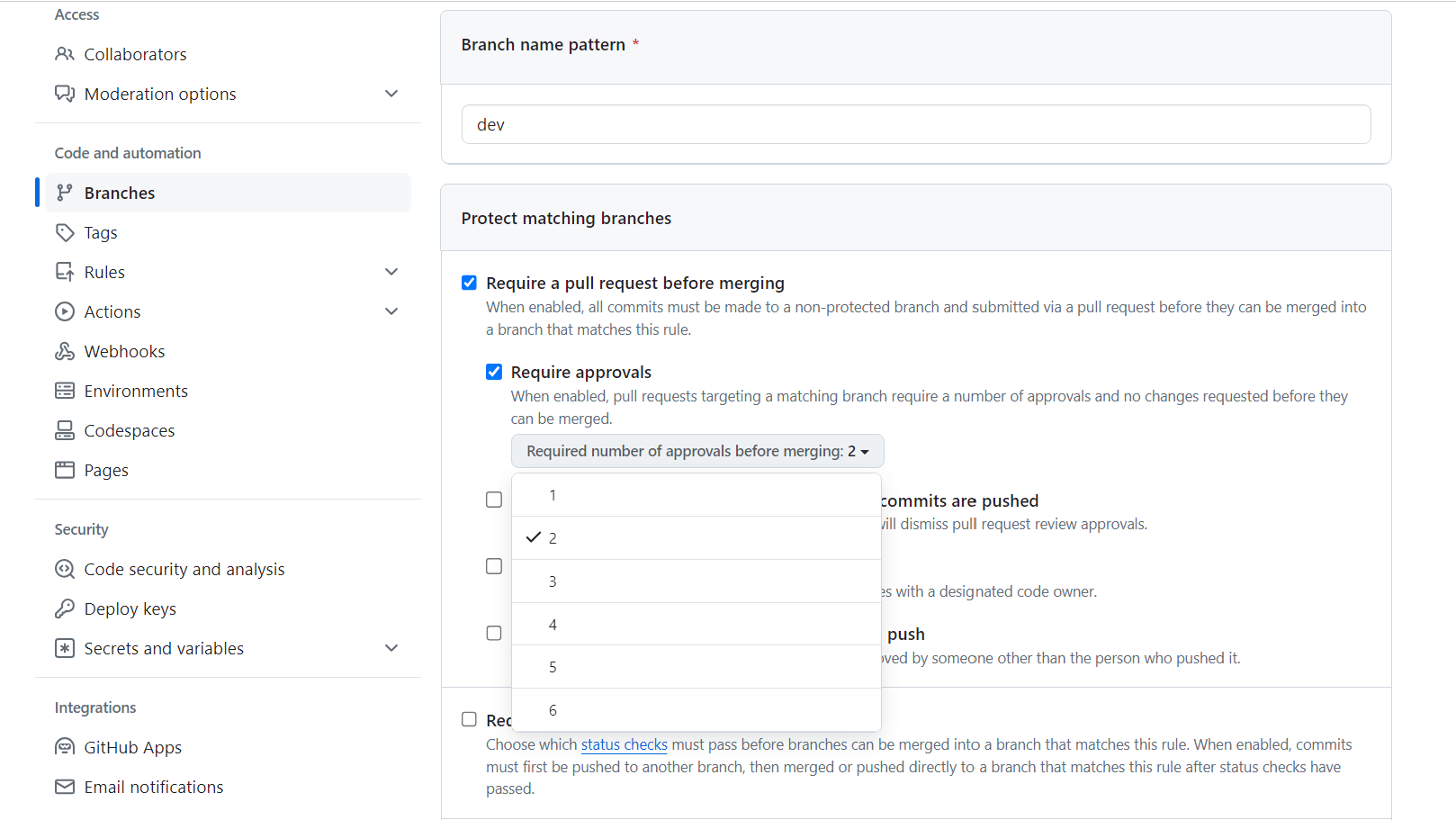Expand the Actions section chevron
This screenshot has width=1456, height=820.
click(391, 311)
